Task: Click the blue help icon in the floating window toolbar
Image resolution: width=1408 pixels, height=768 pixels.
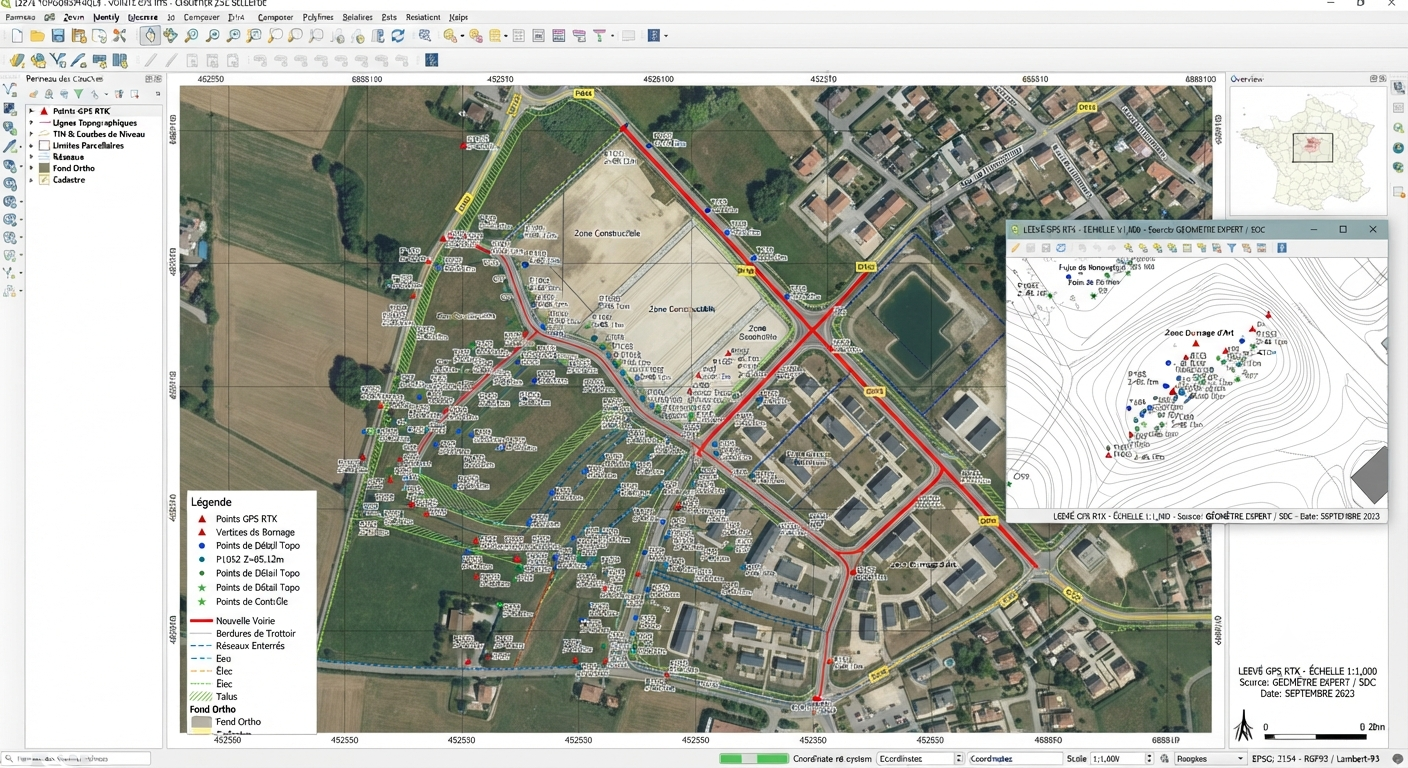Action: [1282, 248]
